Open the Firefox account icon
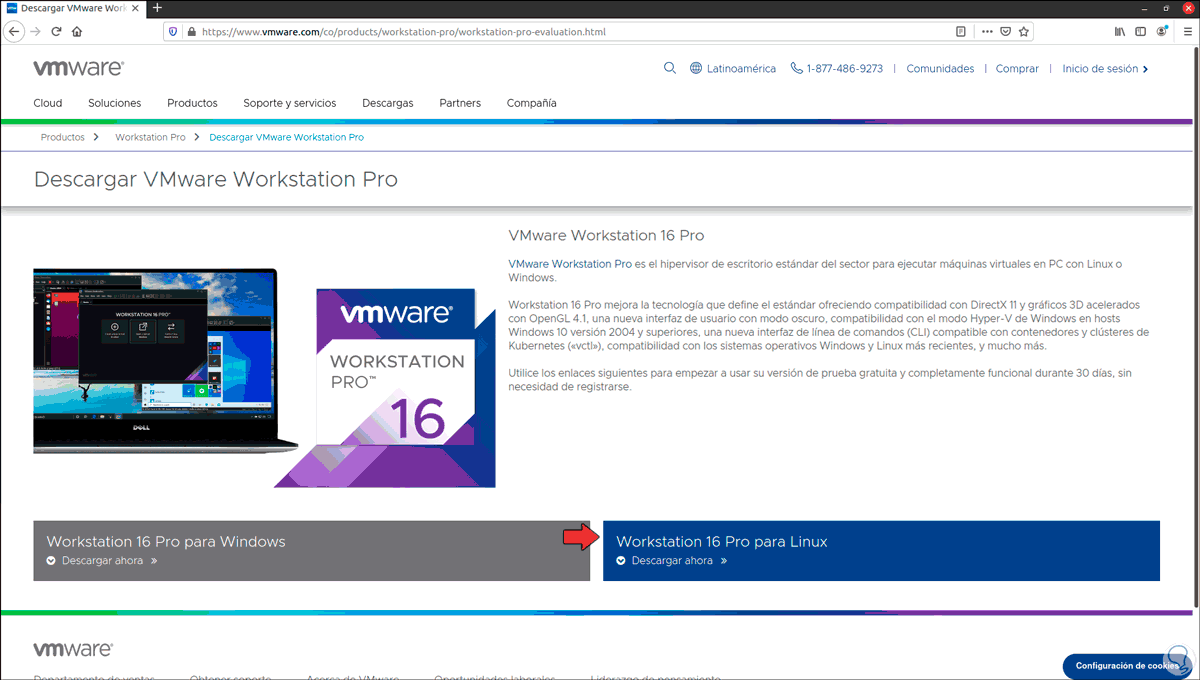The image size is (1200, 680). pyautogui.click(x=1162, y=31)
